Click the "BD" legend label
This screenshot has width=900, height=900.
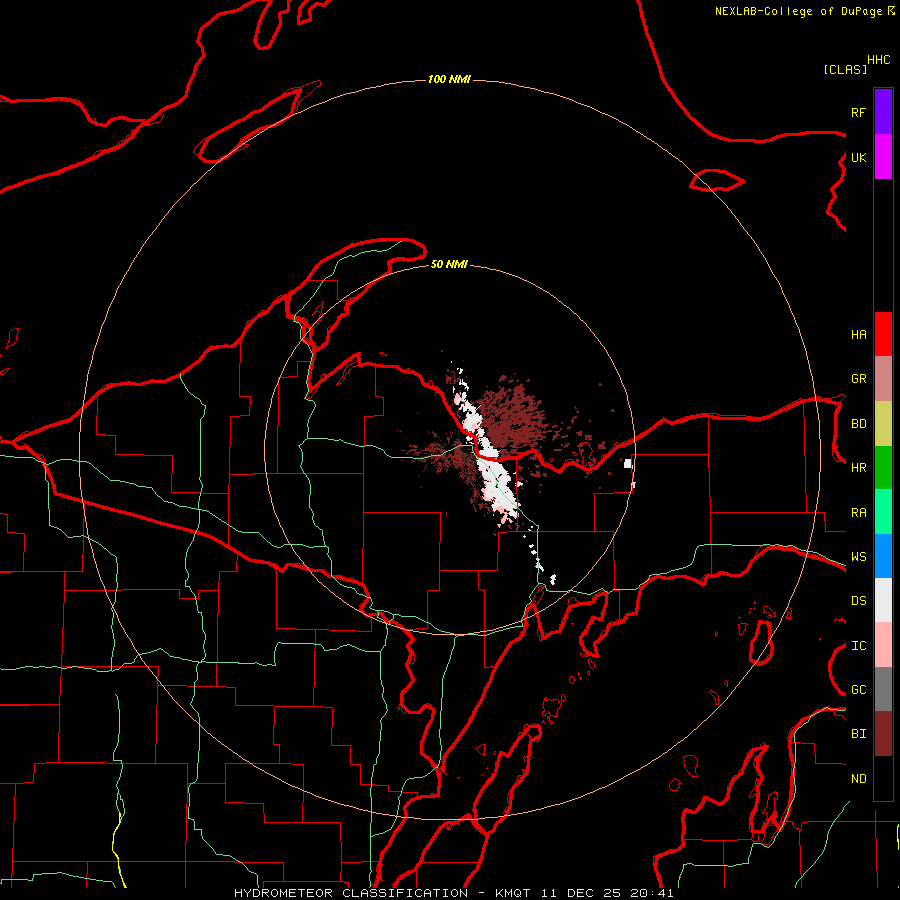[x=858, y=424]
